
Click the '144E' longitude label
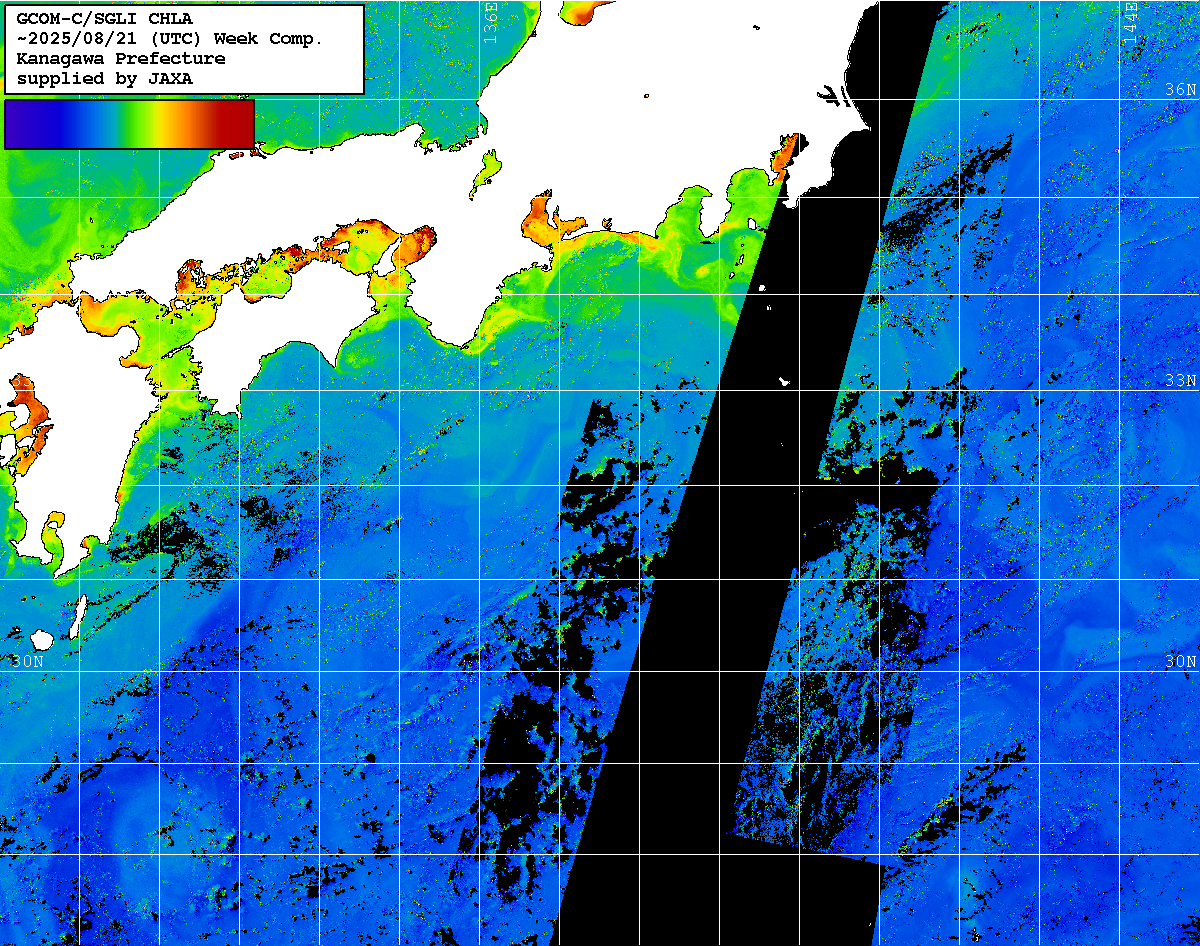click(1131, 22)
